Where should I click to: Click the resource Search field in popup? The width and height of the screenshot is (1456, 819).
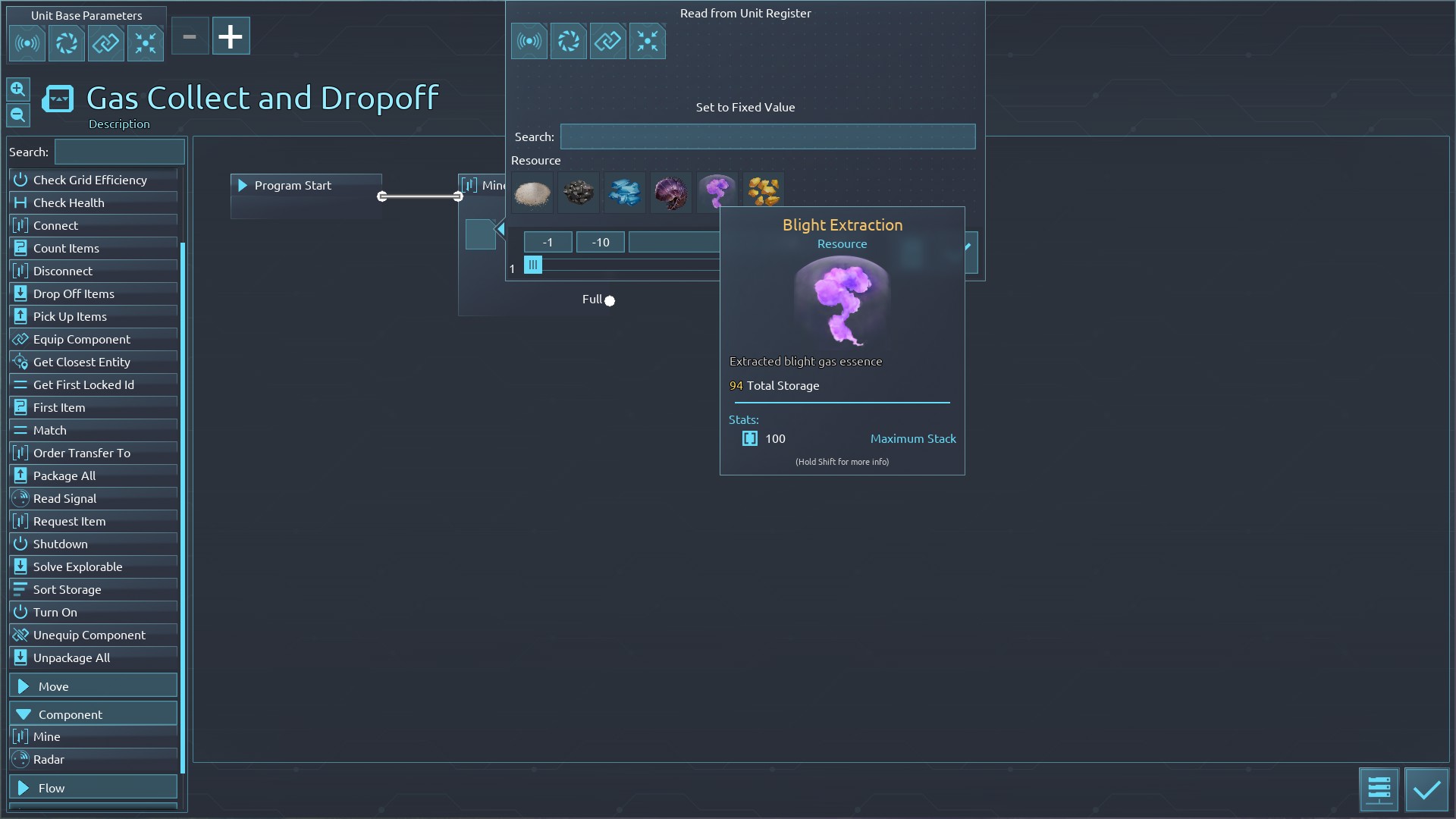[767, 136]
